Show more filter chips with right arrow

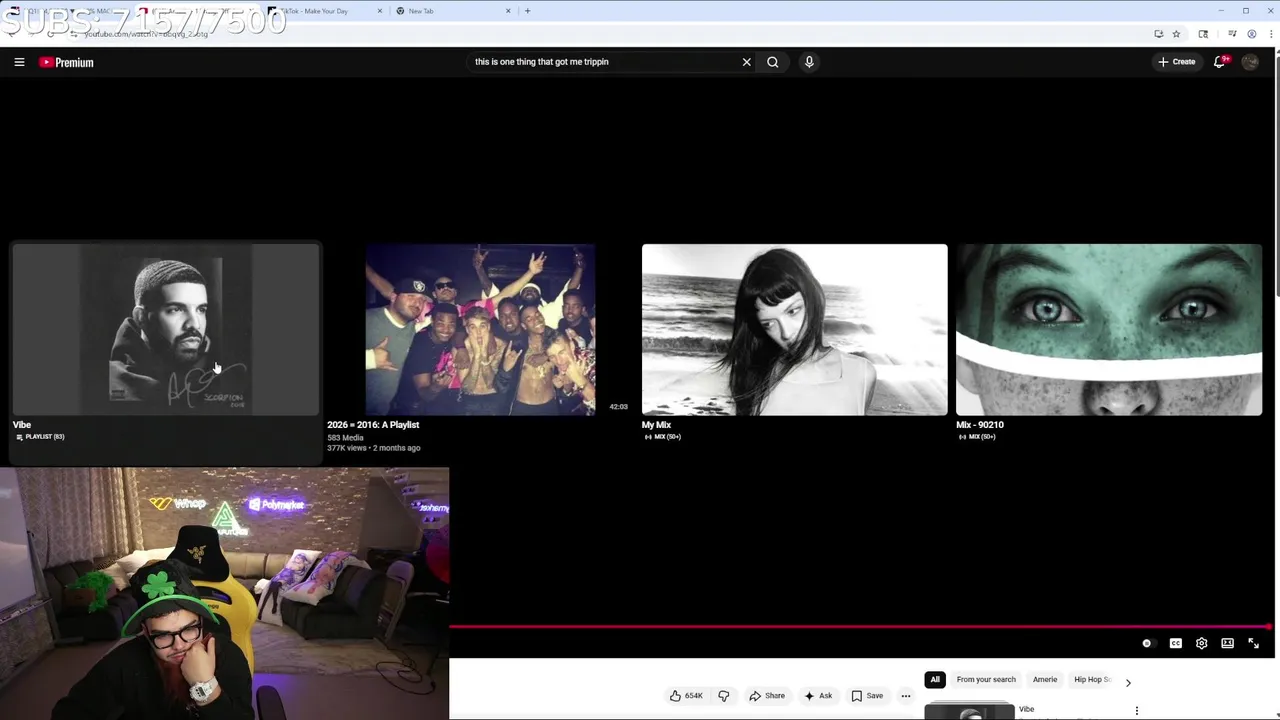1128,682
